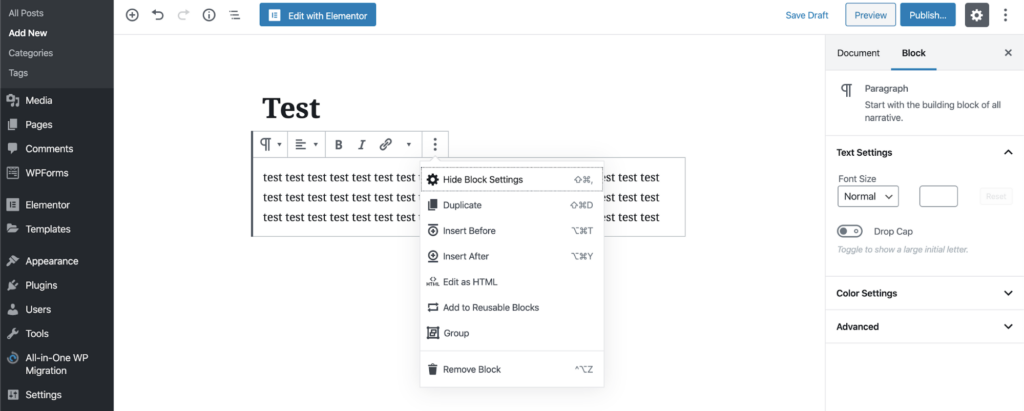Apply bold formatting to paragraph
This screenshot has height=411, width=1024.
click(338, 144)
